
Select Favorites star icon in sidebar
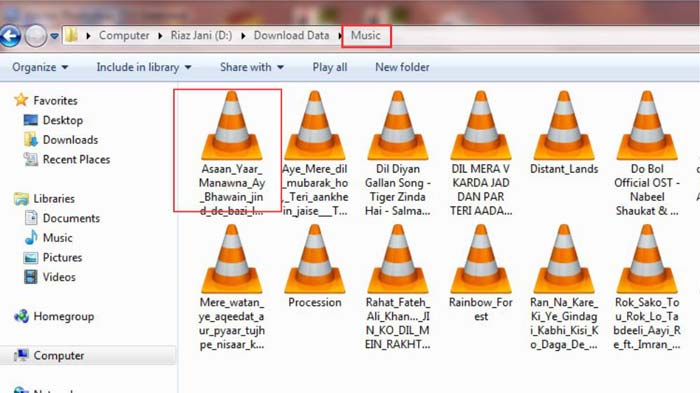click(21, 100)
